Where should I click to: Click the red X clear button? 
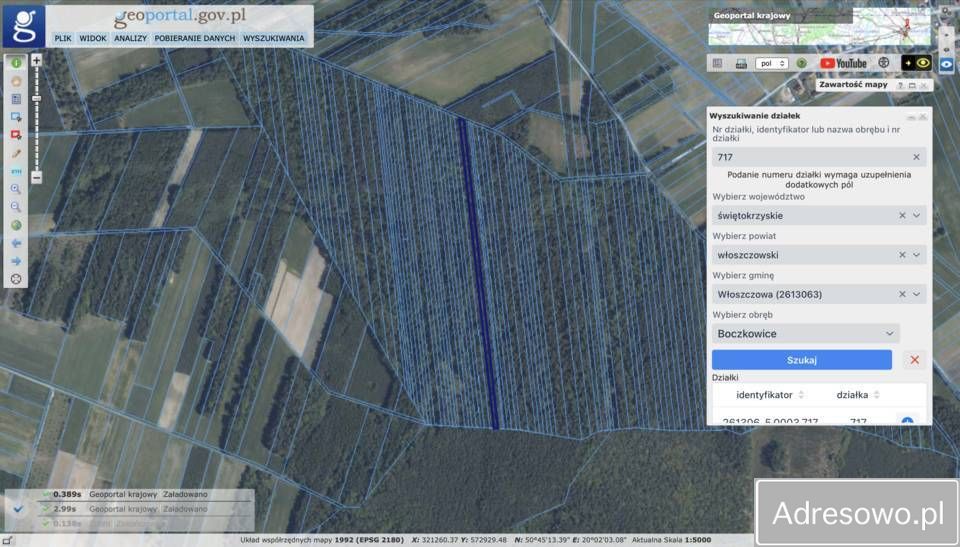914,360
